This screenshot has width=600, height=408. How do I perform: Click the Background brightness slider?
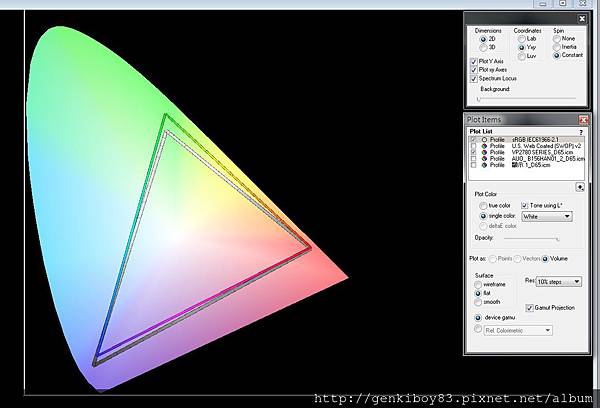tap(527, 99)
